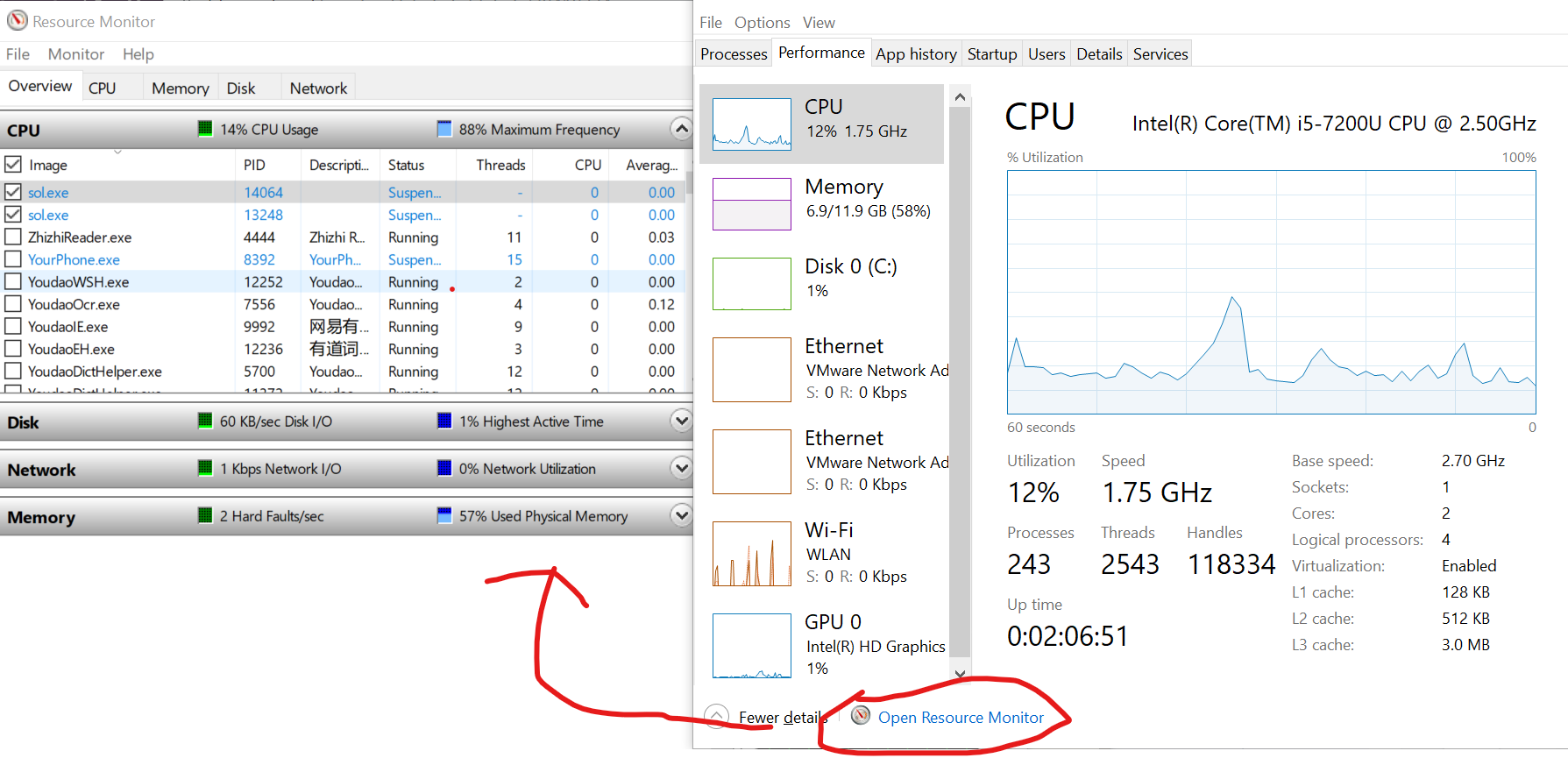Click the blue Network Utilization indicator square
Image resolution: width=1568 pixels, height=758 pixels.
point(444,468)
